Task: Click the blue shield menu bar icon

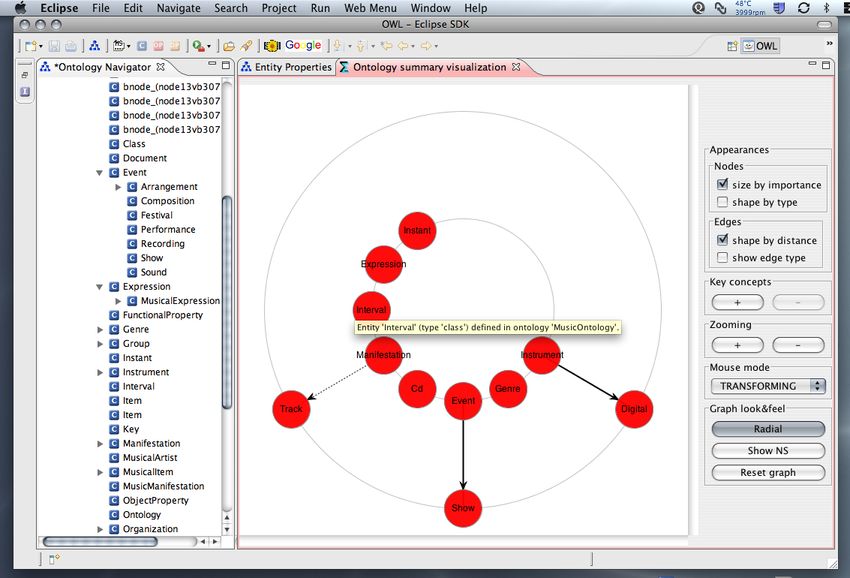Action: click(779, 8)
